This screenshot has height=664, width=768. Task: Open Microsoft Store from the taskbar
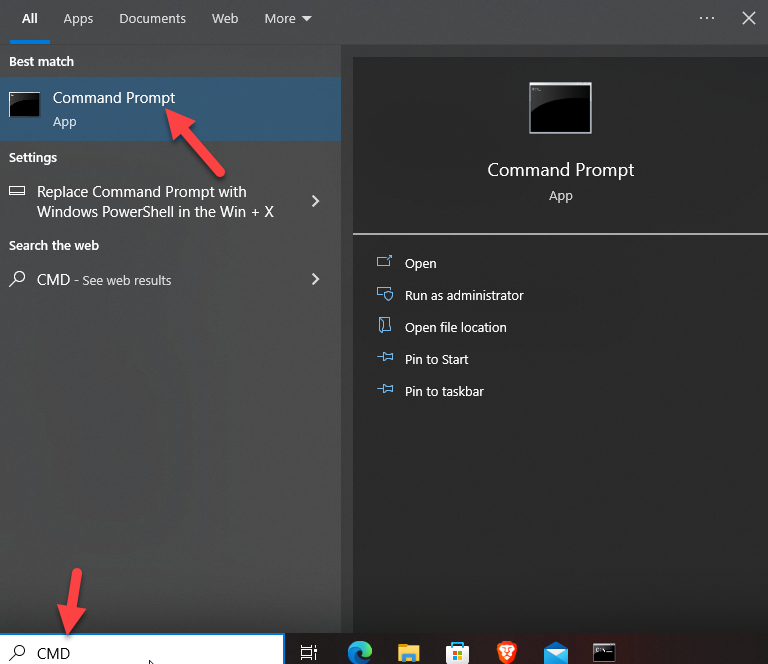457,653
